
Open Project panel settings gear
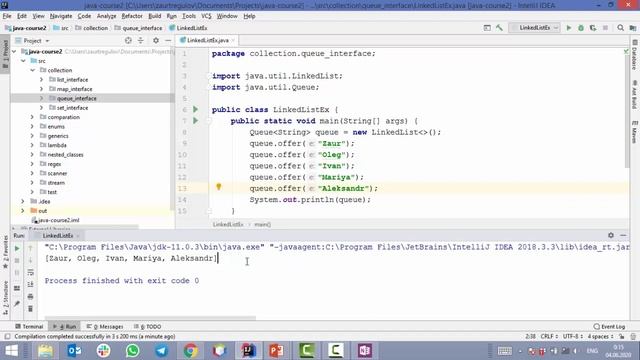(x=156, y=40)
